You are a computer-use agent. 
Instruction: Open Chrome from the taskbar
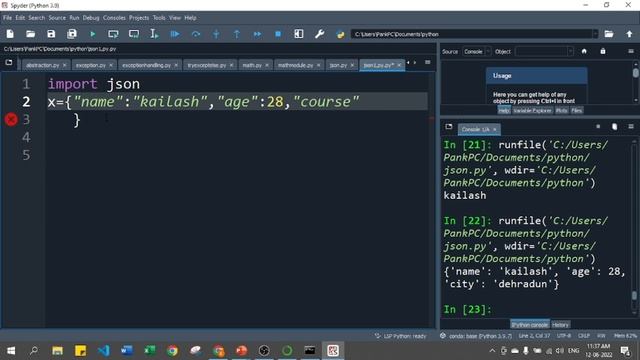coord(172,350)
